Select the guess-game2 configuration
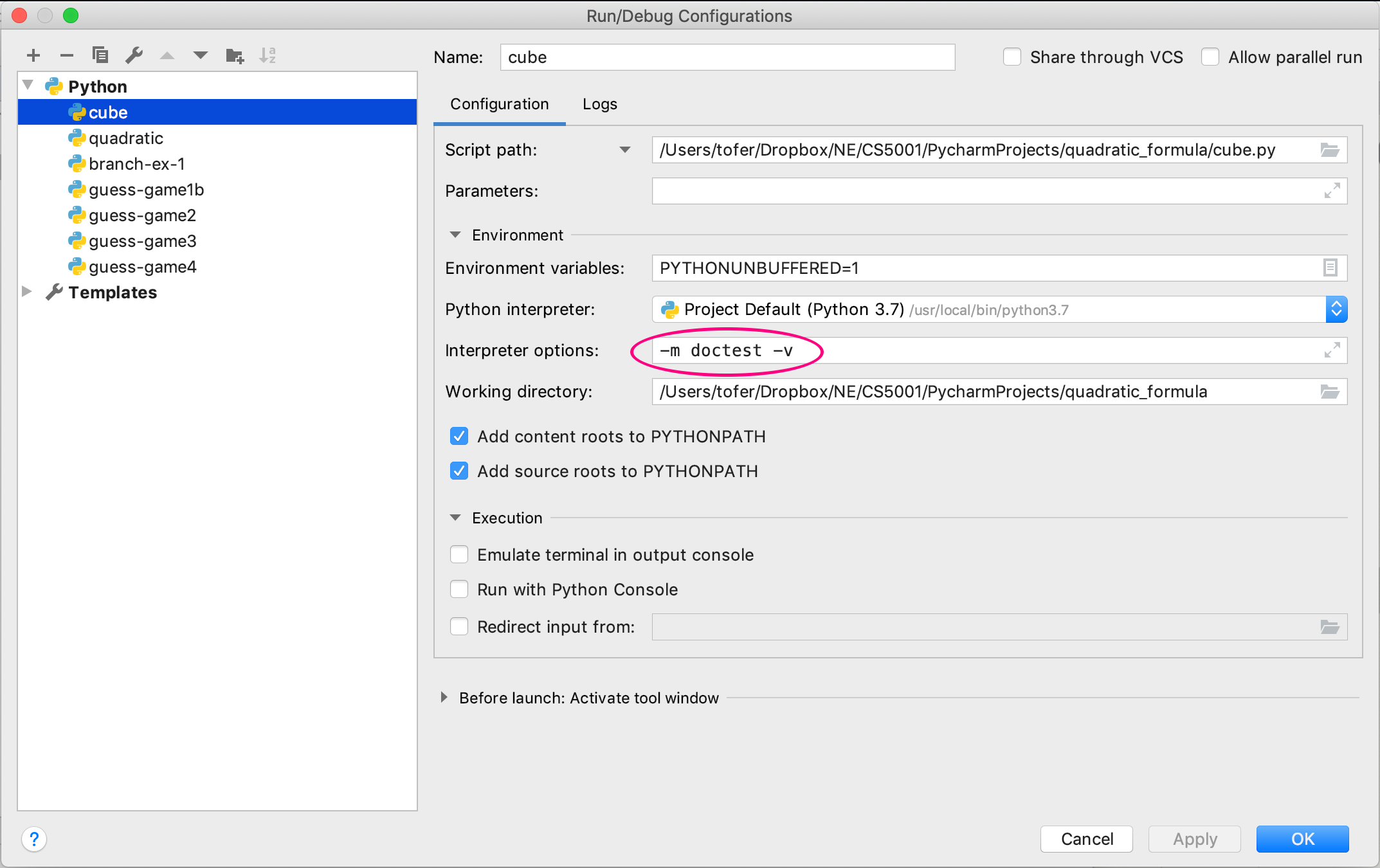Image resolution: width=1380 pixels, height=868 pixels. 142,215
